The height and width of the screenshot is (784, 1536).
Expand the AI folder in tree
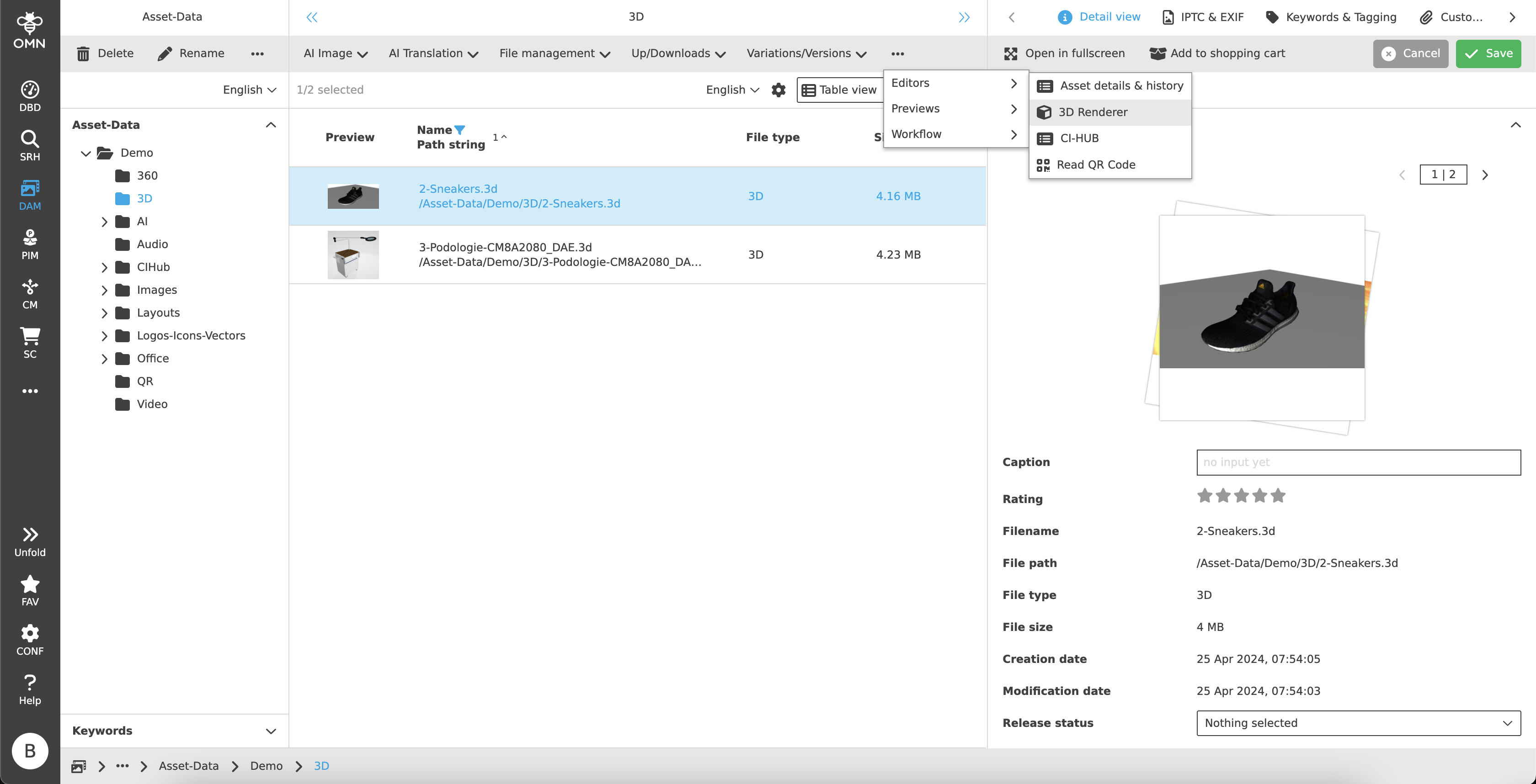104,222
